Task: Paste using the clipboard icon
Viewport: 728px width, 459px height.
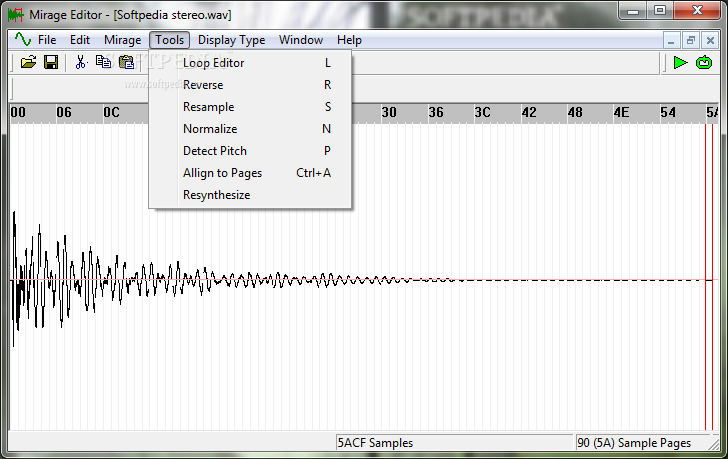Action: point(126,62)
